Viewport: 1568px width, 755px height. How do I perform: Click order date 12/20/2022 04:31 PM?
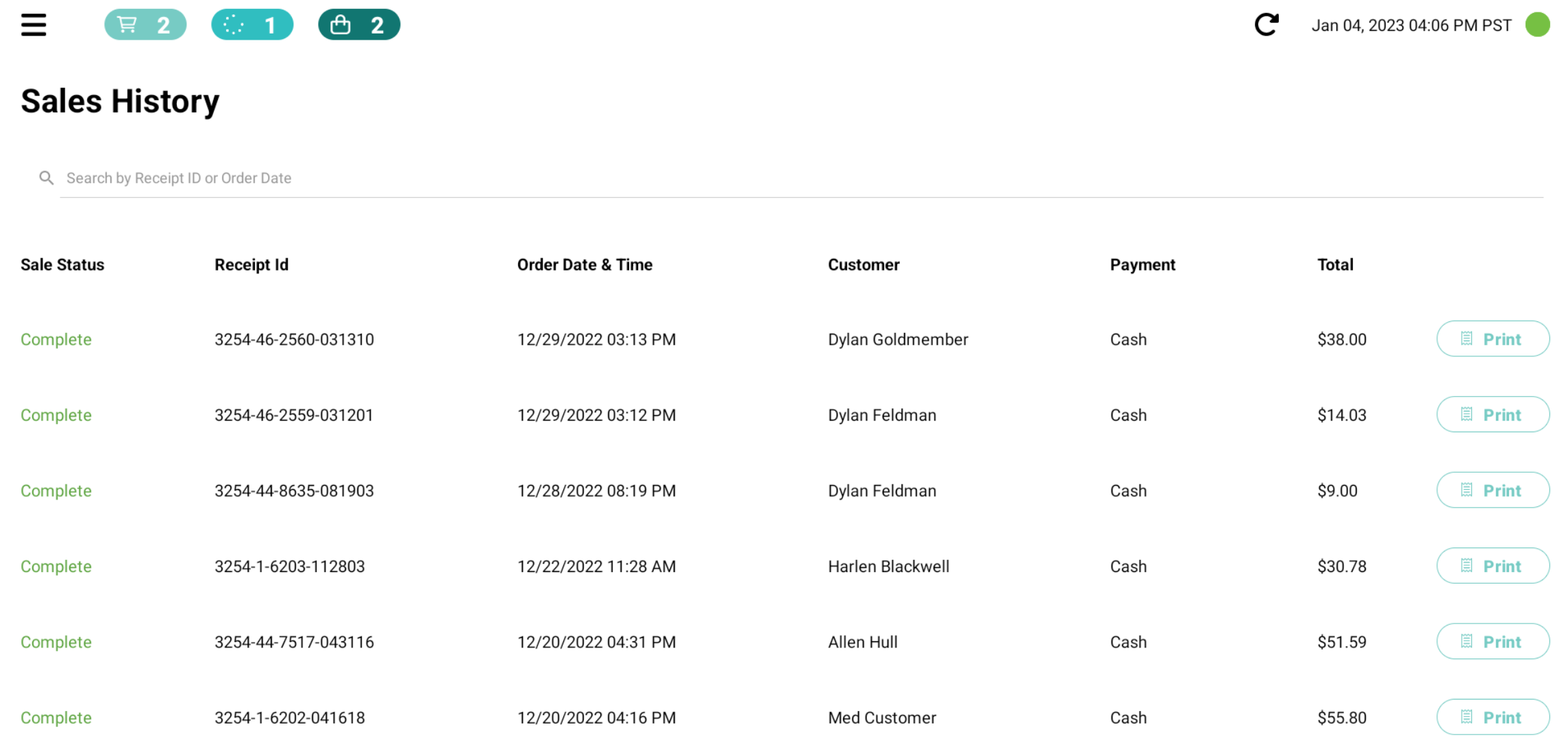tap(596, 643)
